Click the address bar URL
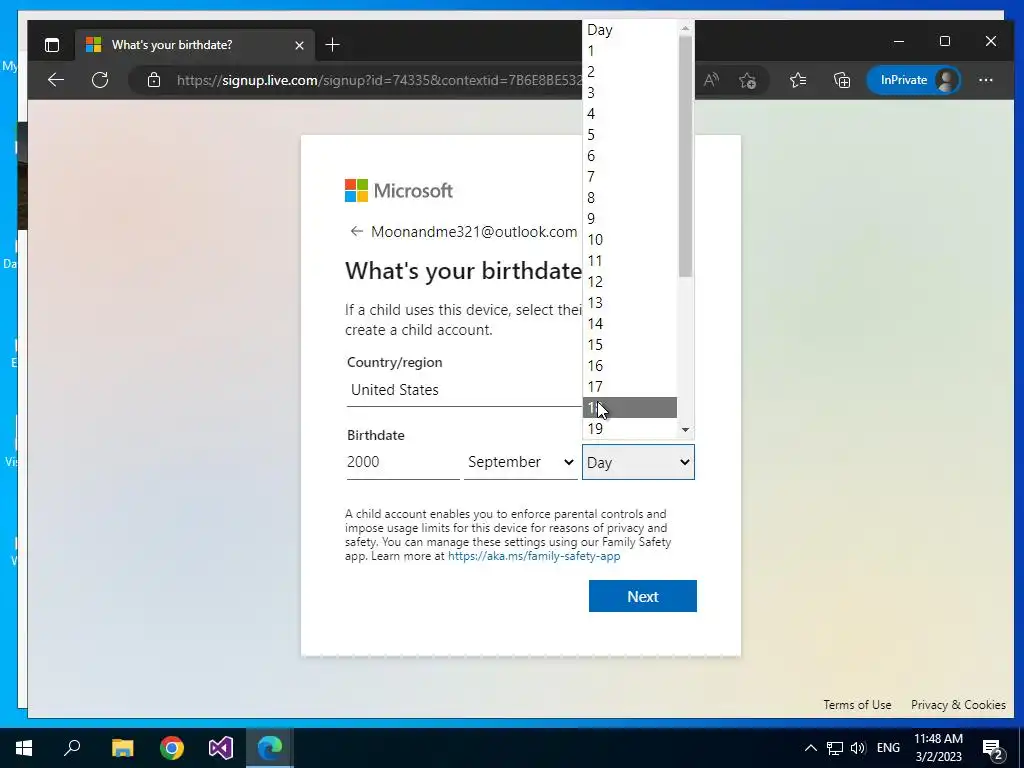This screenshot has width=1024, height=768. point(379,80)
